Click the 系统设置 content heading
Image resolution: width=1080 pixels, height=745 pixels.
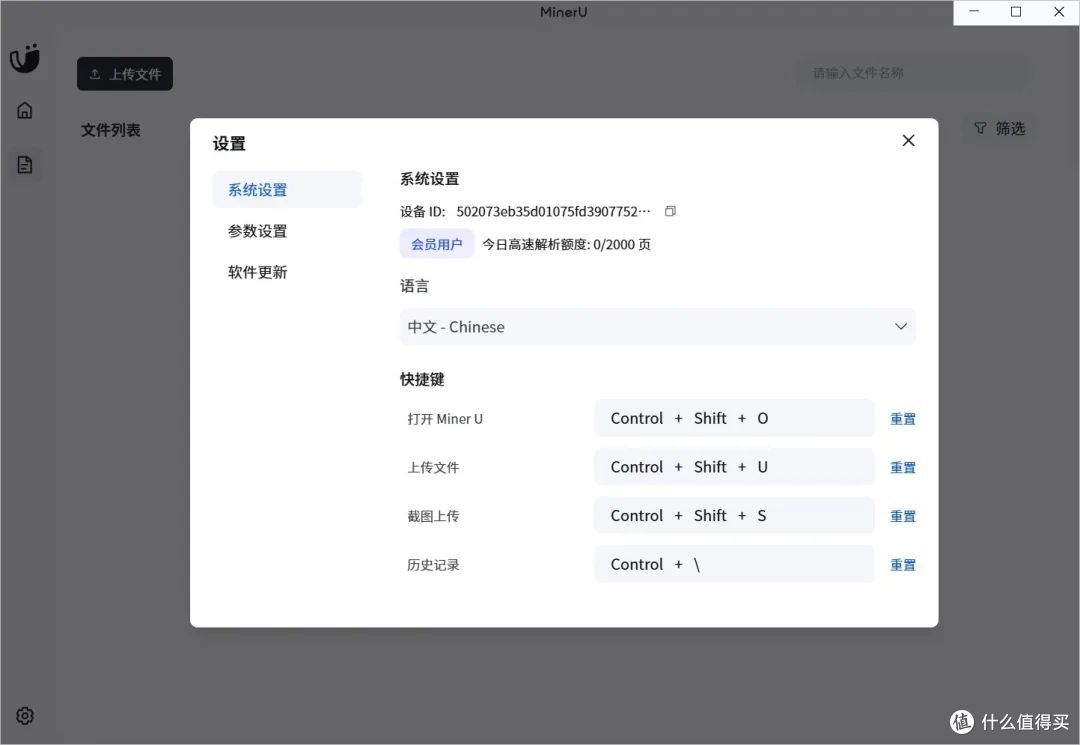[430, 178]
